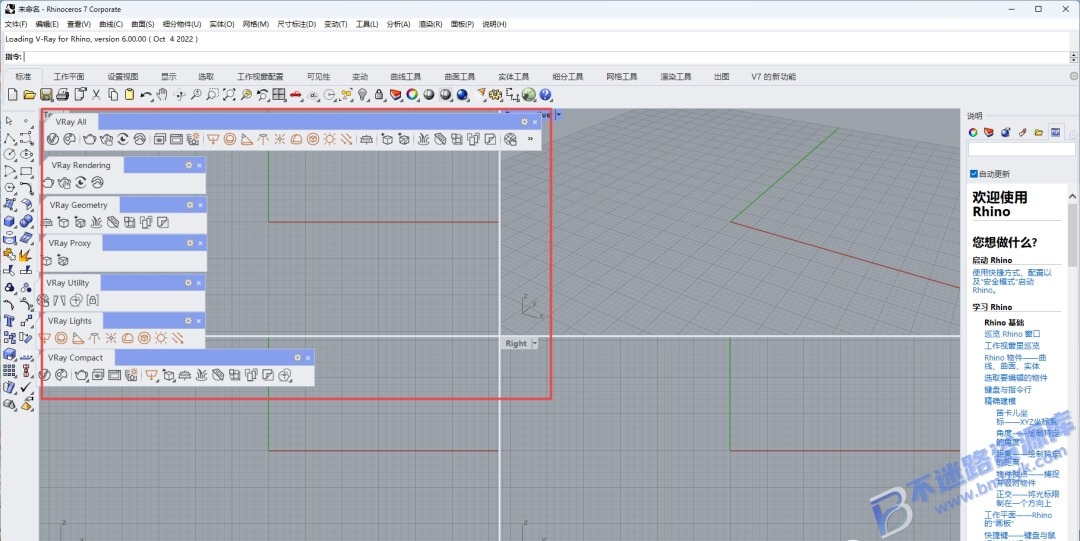Screen dimensions: 1080x541
Task: Click the New file icon in the standard toolbar
Action: point(12,94)
